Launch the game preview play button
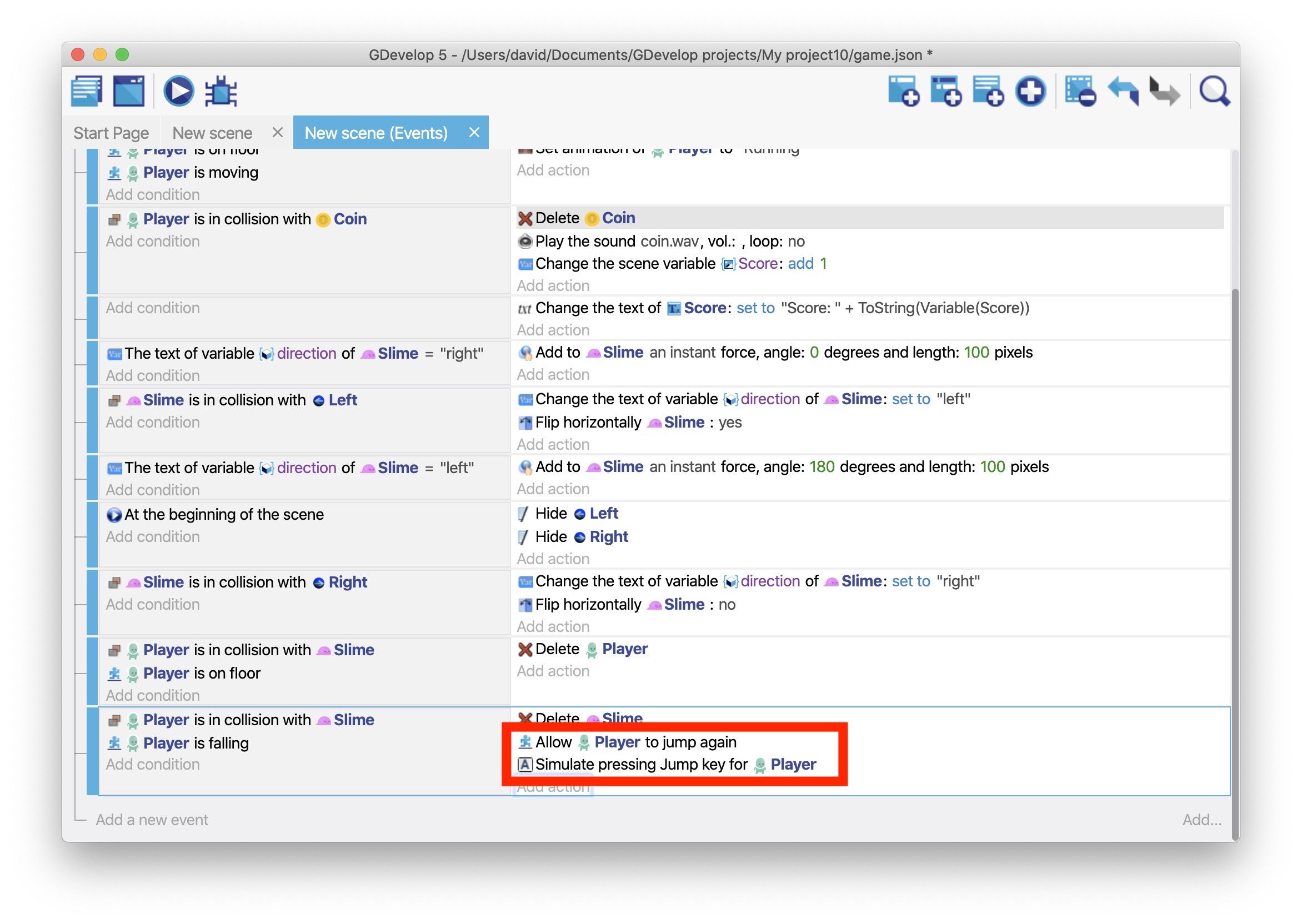The width and height of the screenshot is (1302, 924). click(x=178, y=91)
